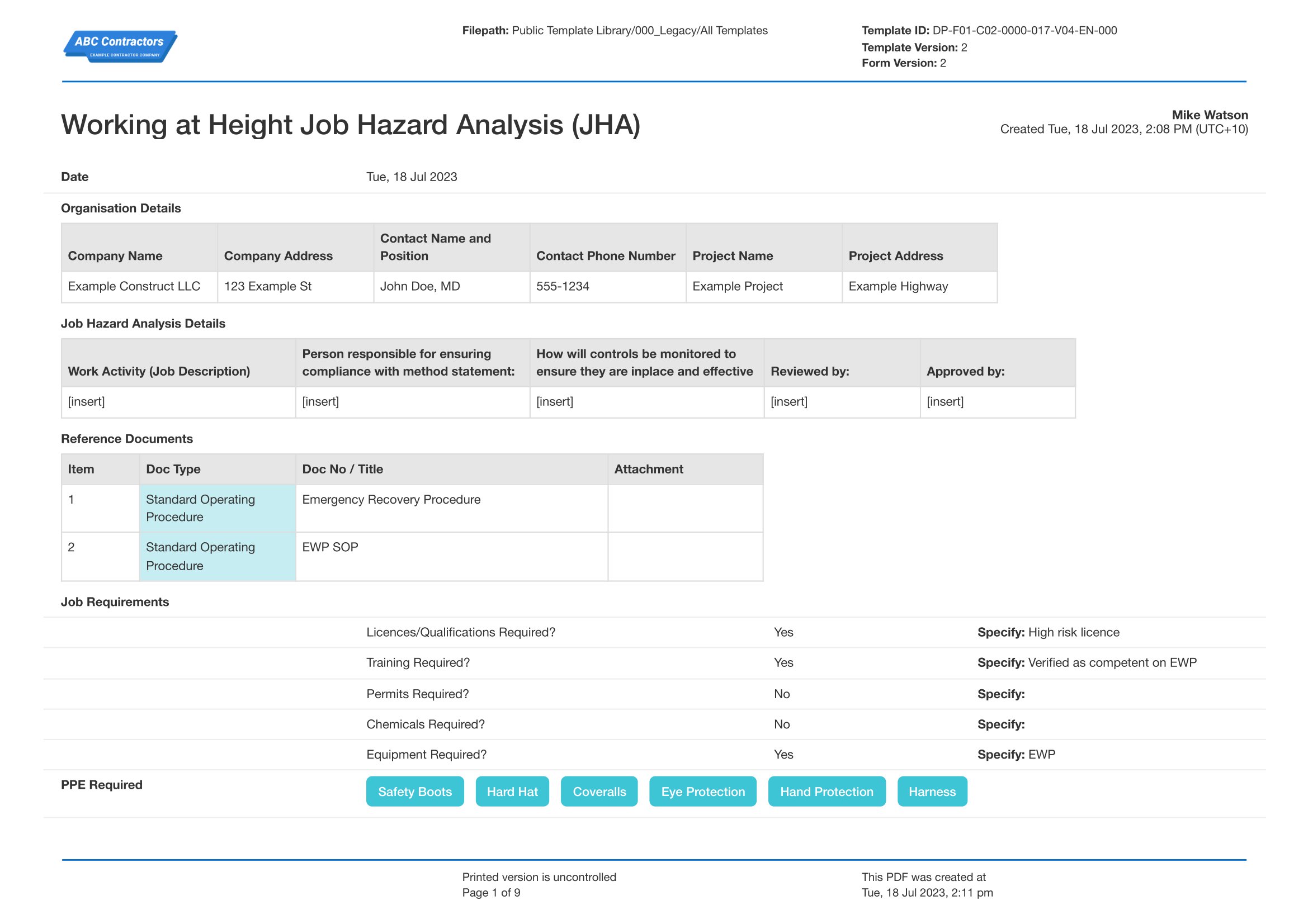Click the date value Tue, 18 Jul 2023
The height and width of the screenshot is (924, 1308).
[x=412, y=177]
